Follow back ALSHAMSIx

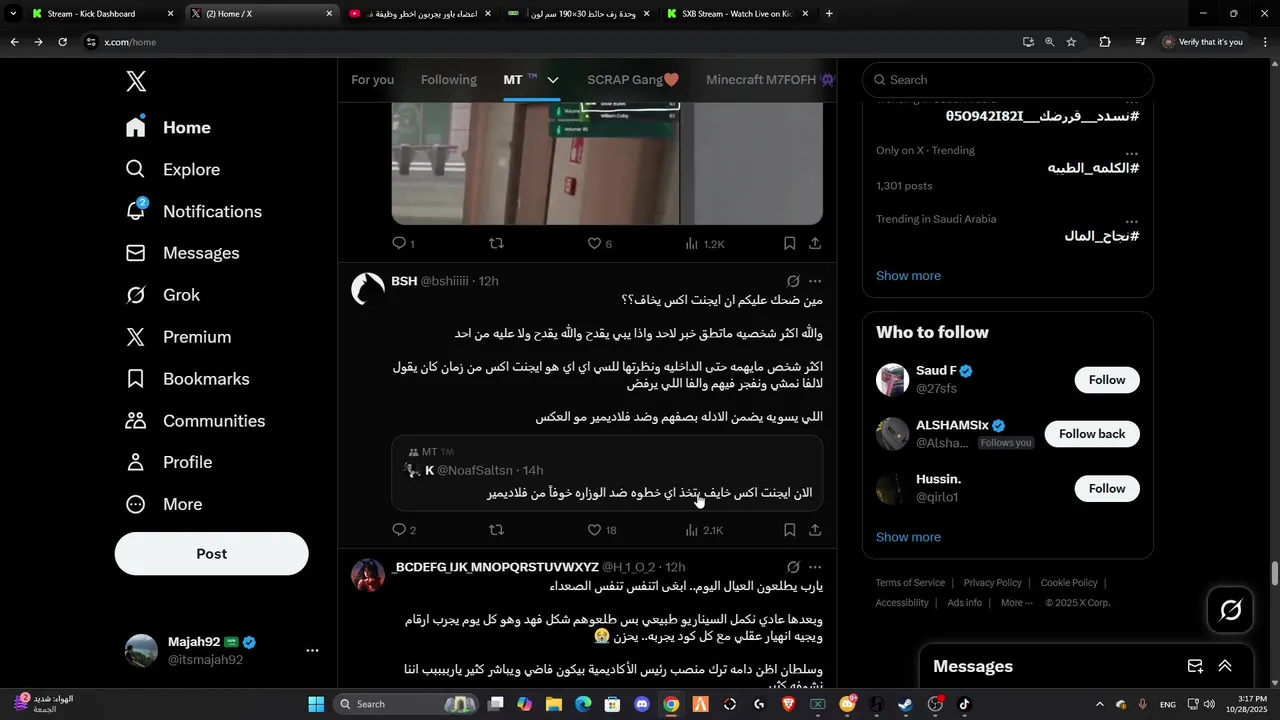tap(1092, 434)
